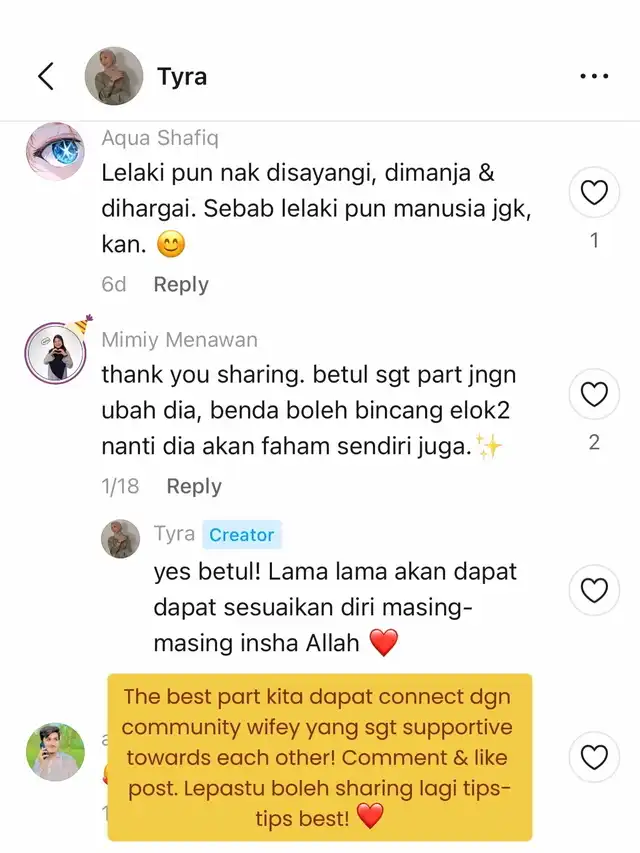Like Aqua Shafiq's comment with the heart
This screenshot has height=853, width=640.
[594, 193]
